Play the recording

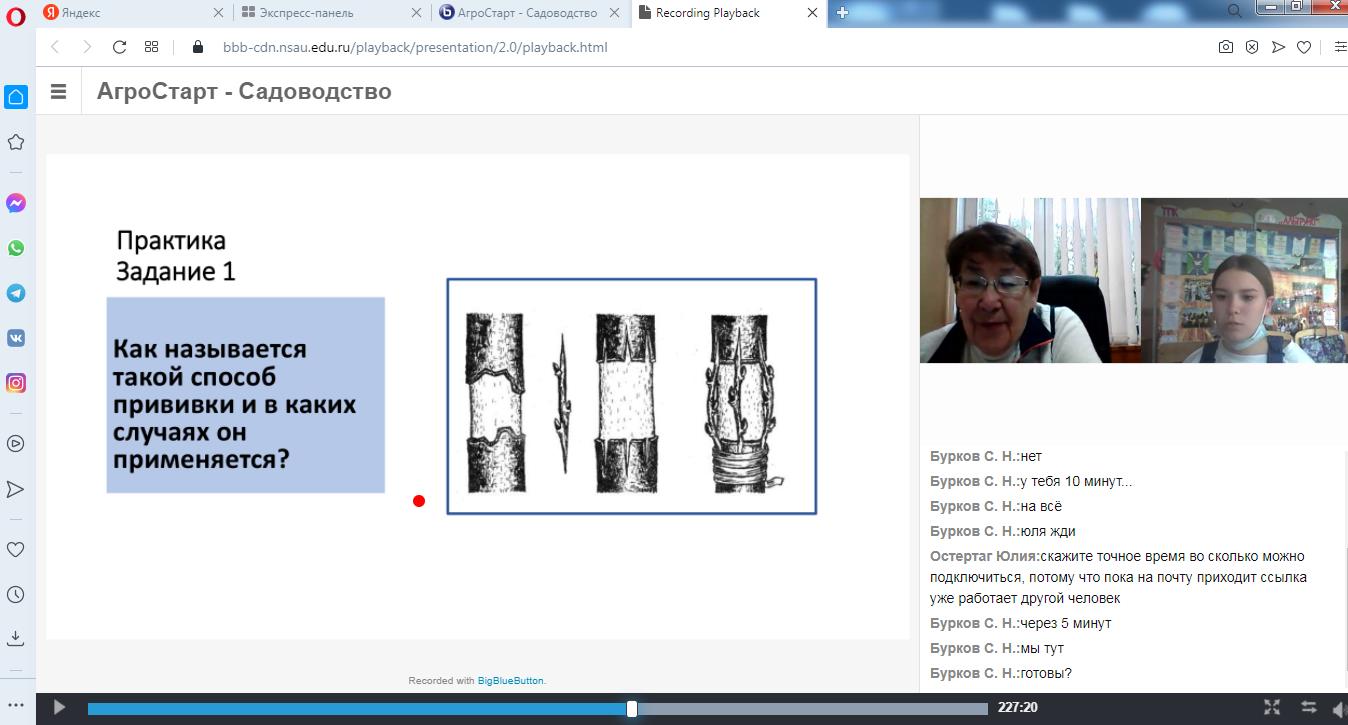[x=59, y=708]
